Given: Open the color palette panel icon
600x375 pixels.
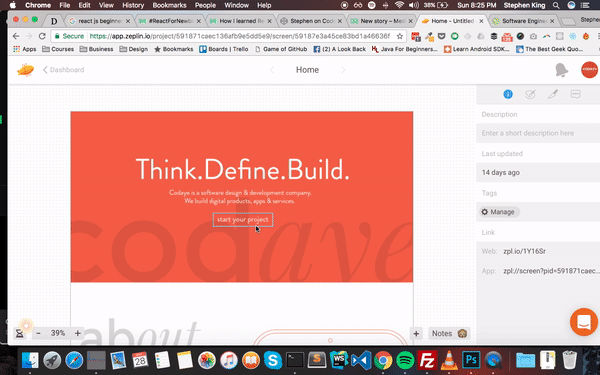Looking at the screenshot, I should click(x=530, y=94).
